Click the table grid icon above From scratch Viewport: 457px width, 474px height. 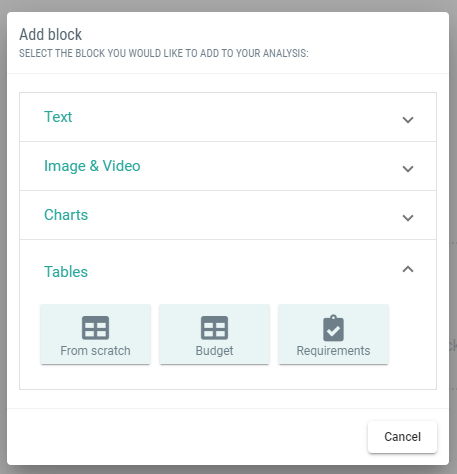[95, 328]
